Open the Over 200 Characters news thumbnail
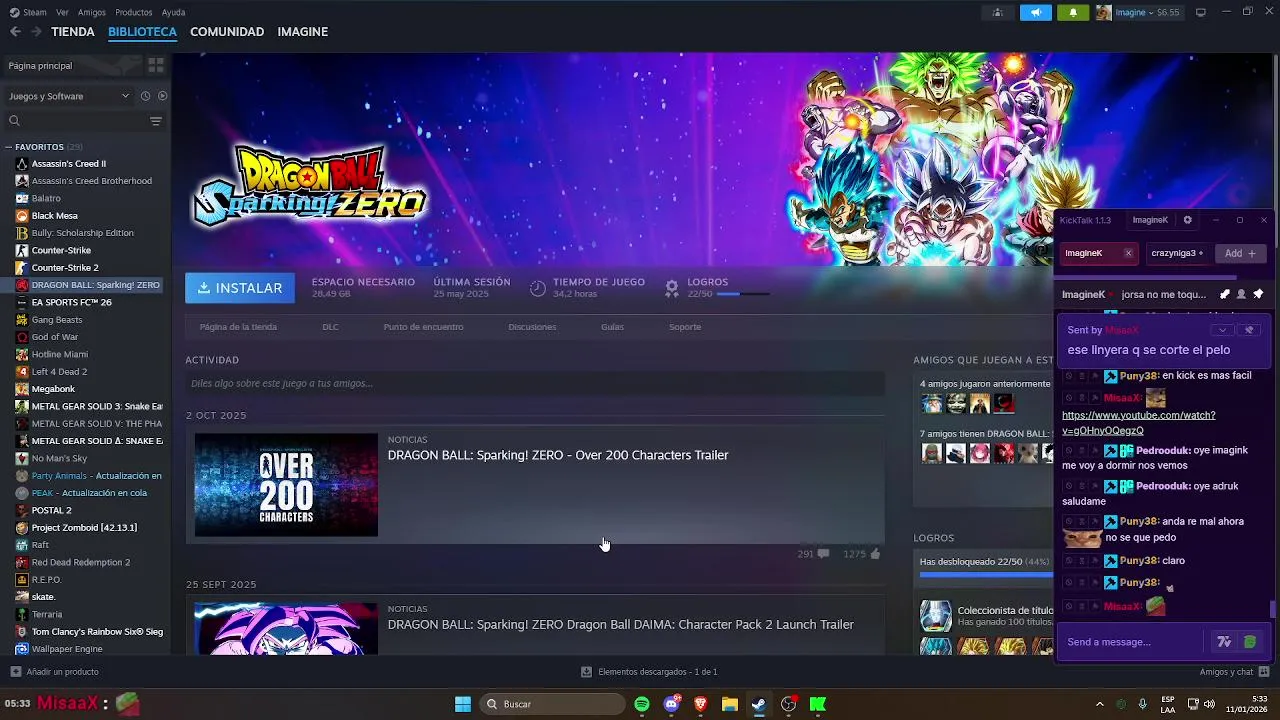 (x=286, y=484)
